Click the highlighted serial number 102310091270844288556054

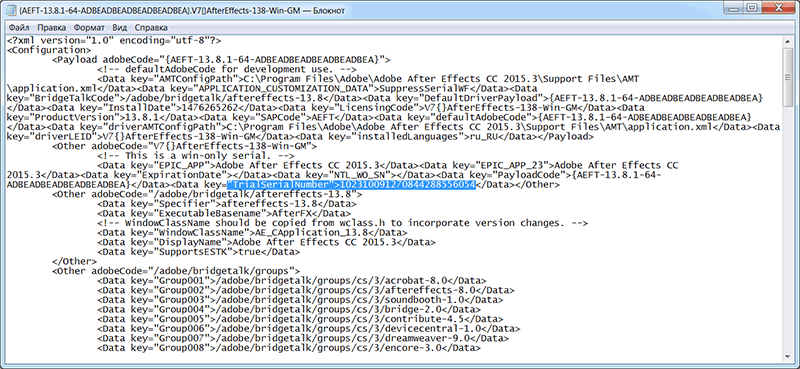(407, 185)
